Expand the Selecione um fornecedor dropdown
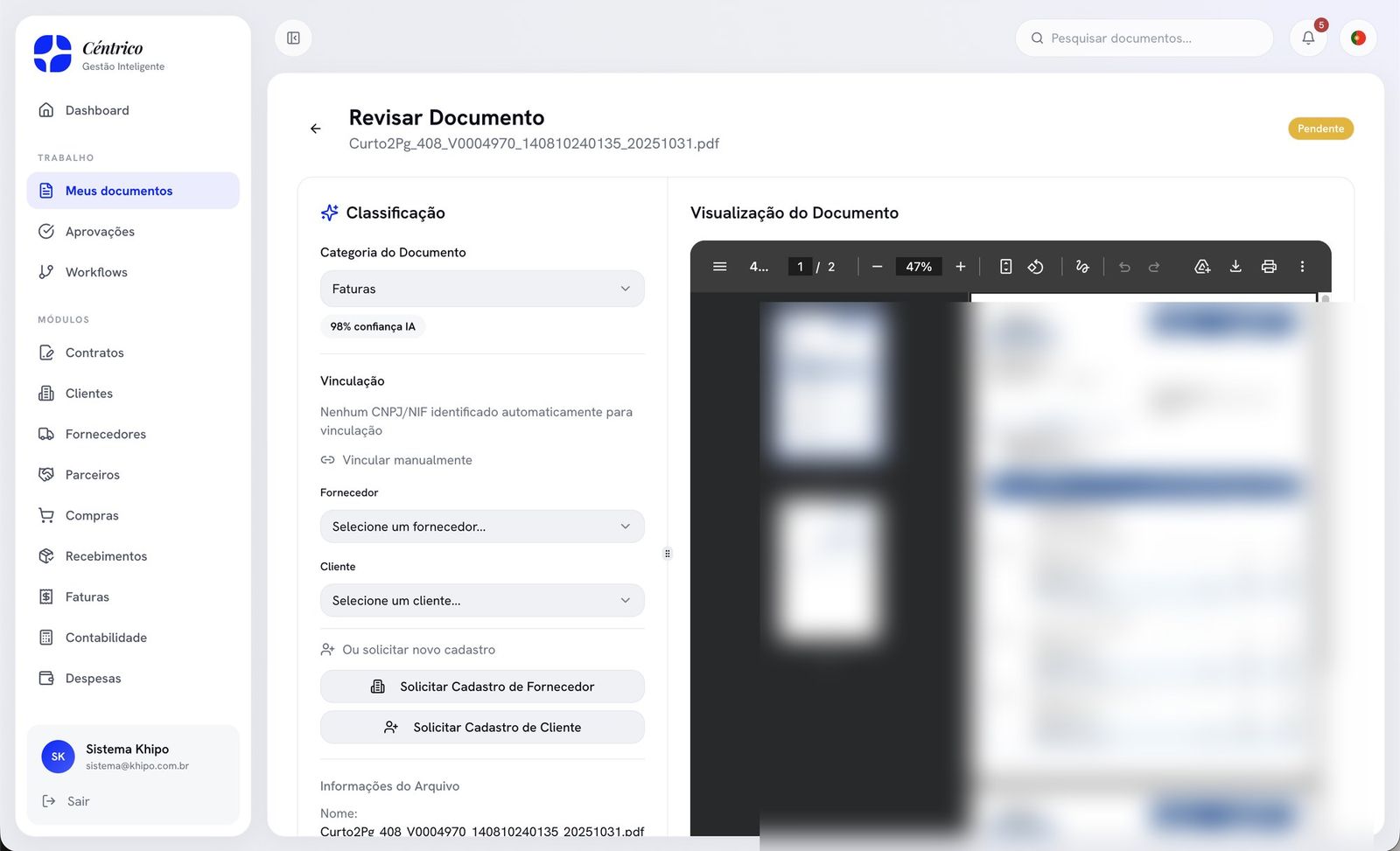Image resolution: width=1400 pixels, height=851 pixels. [482, 527]
